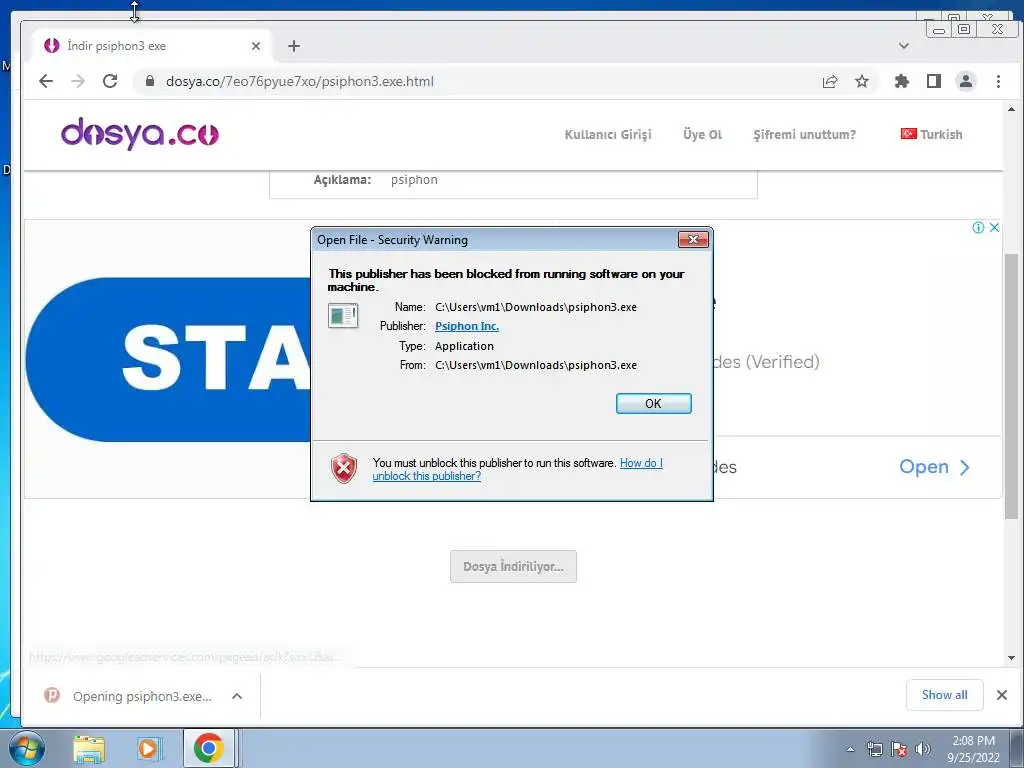Close the downloads bar

(1002, 695)
